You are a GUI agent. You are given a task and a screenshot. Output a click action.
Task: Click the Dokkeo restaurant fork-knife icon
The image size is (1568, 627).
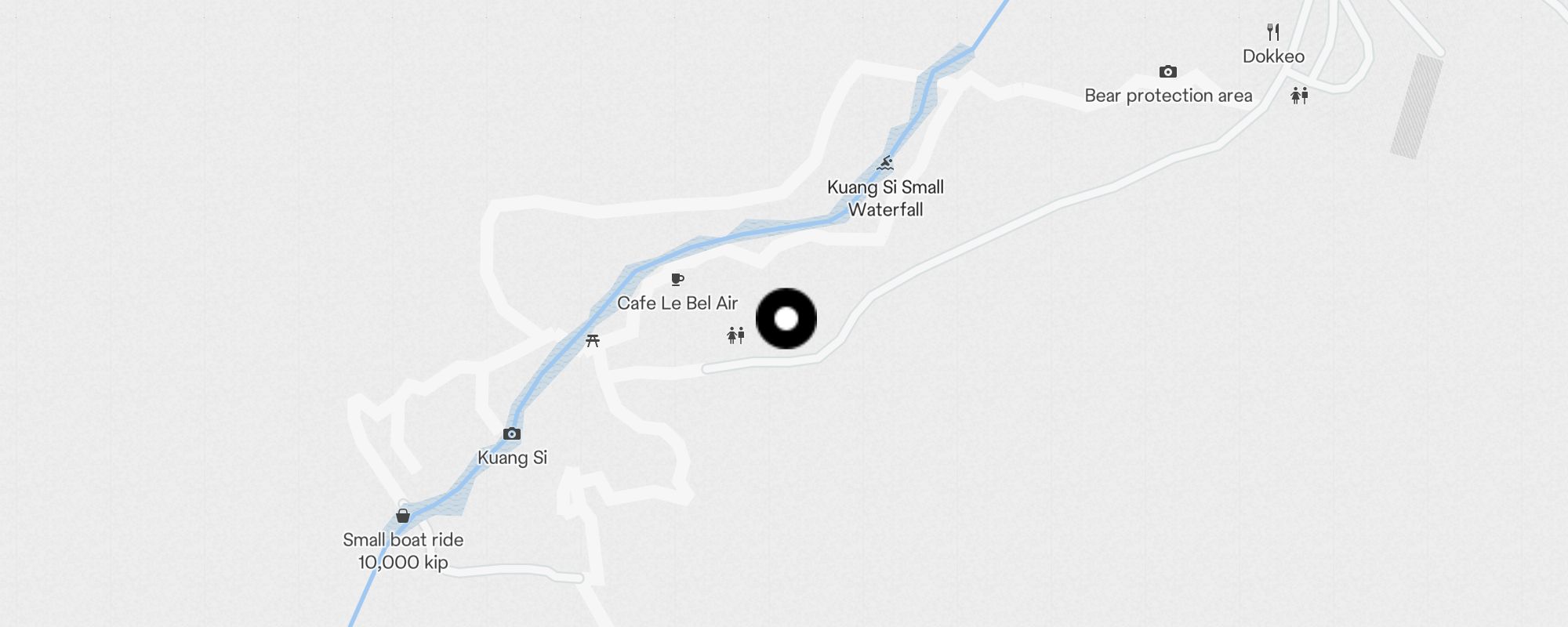(x=1273, y=32)
